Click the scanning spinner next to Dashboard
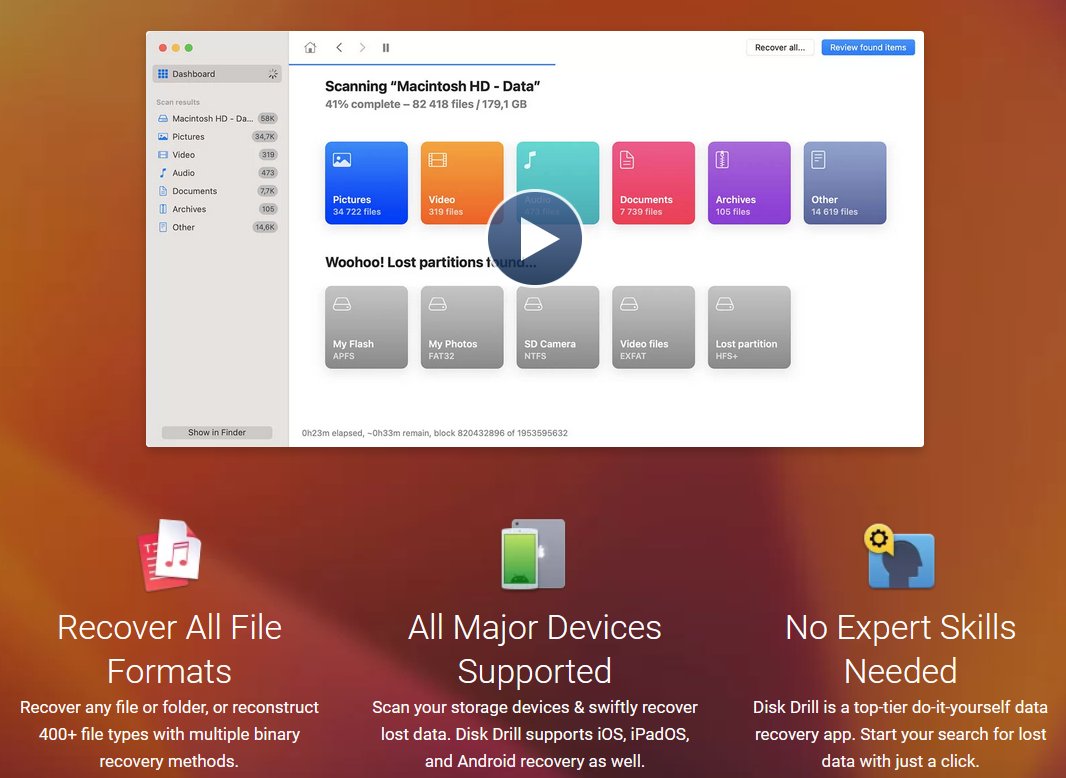The width and height of the screenshot is (1066, 778). [x=273, y=73]
